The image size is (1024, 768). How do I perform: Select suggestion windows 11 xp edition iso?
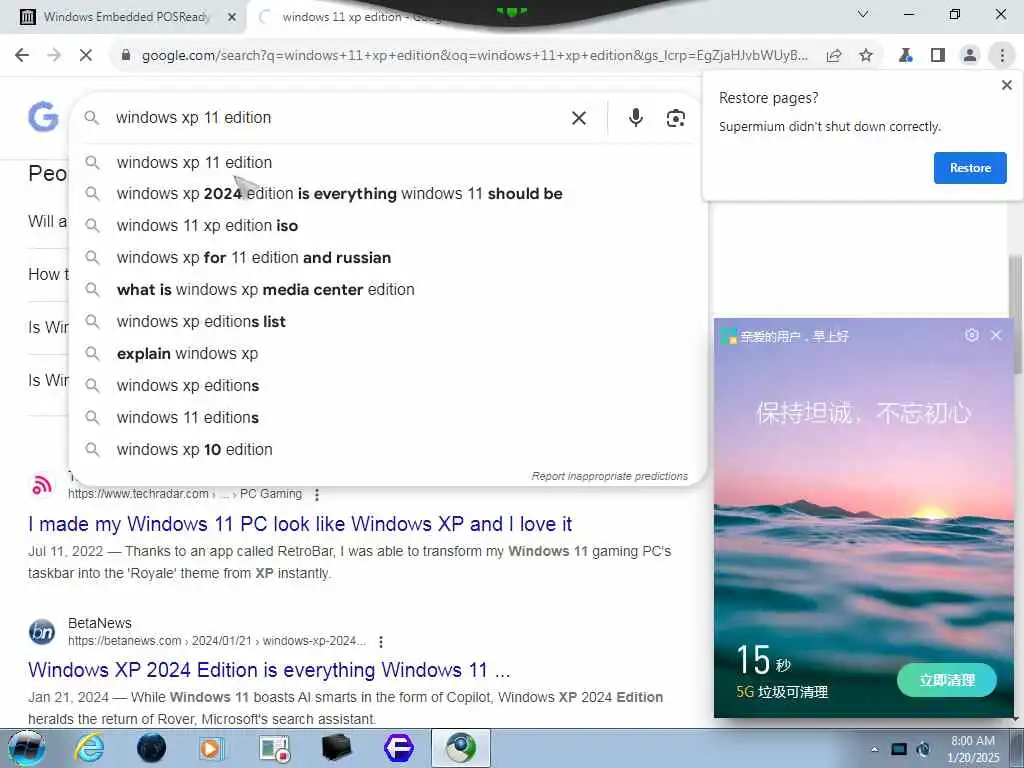[x=388, y=226]
